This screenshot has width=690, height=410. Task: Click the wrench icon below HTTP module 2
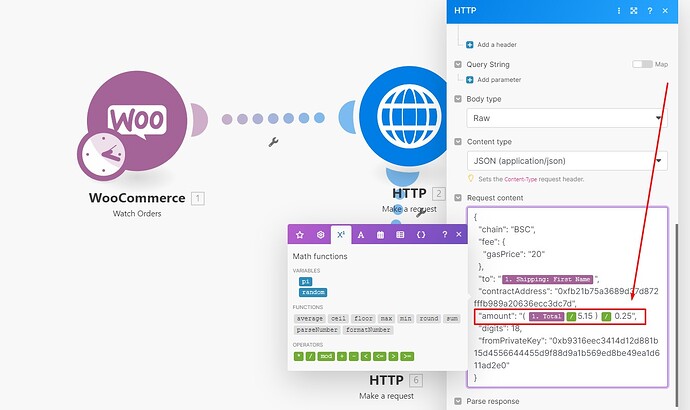point(420,213)
